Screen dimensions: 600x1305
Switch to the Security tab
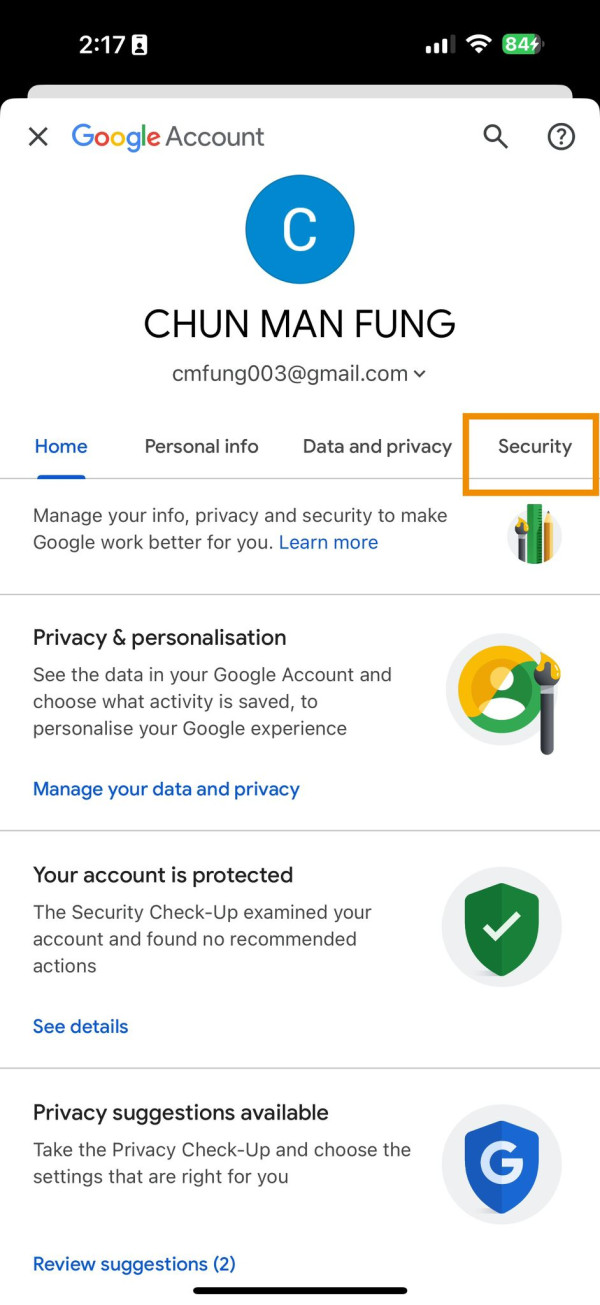click(531, 447)
